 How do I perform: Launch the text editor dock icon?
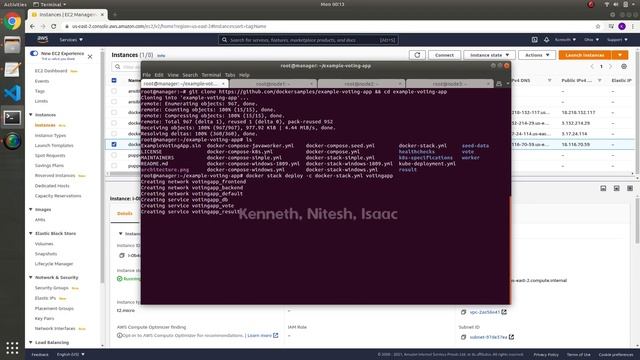(12, 69)
